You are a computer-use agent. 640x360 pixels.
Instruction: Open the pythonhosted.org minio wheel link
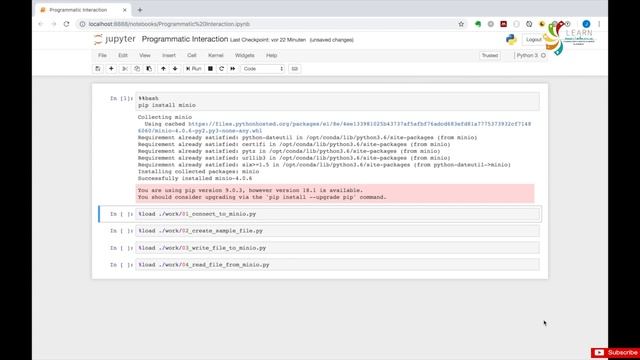[334, 127]
